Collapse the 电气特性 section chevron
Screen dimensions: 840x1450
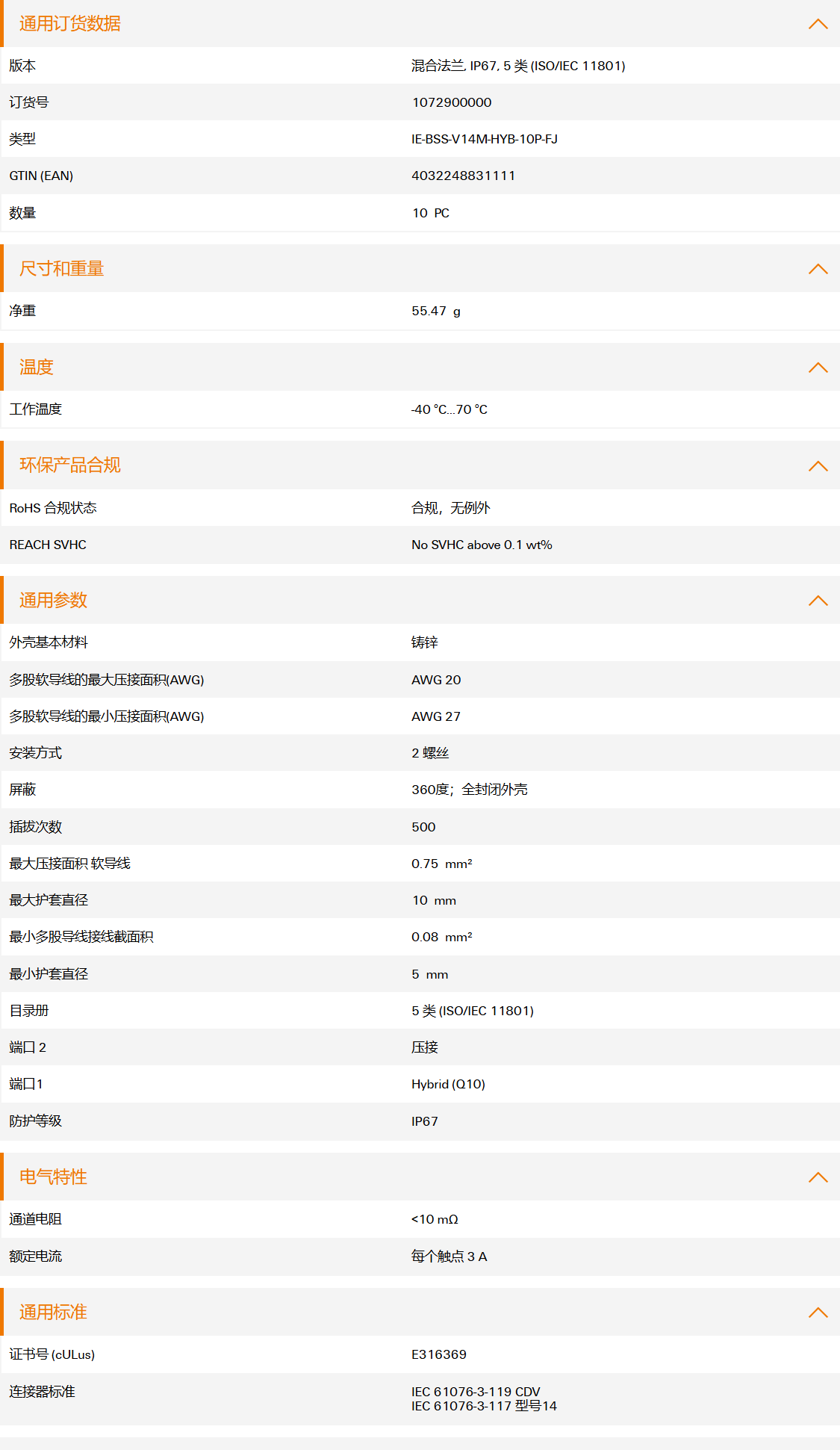pos(818,1177)
